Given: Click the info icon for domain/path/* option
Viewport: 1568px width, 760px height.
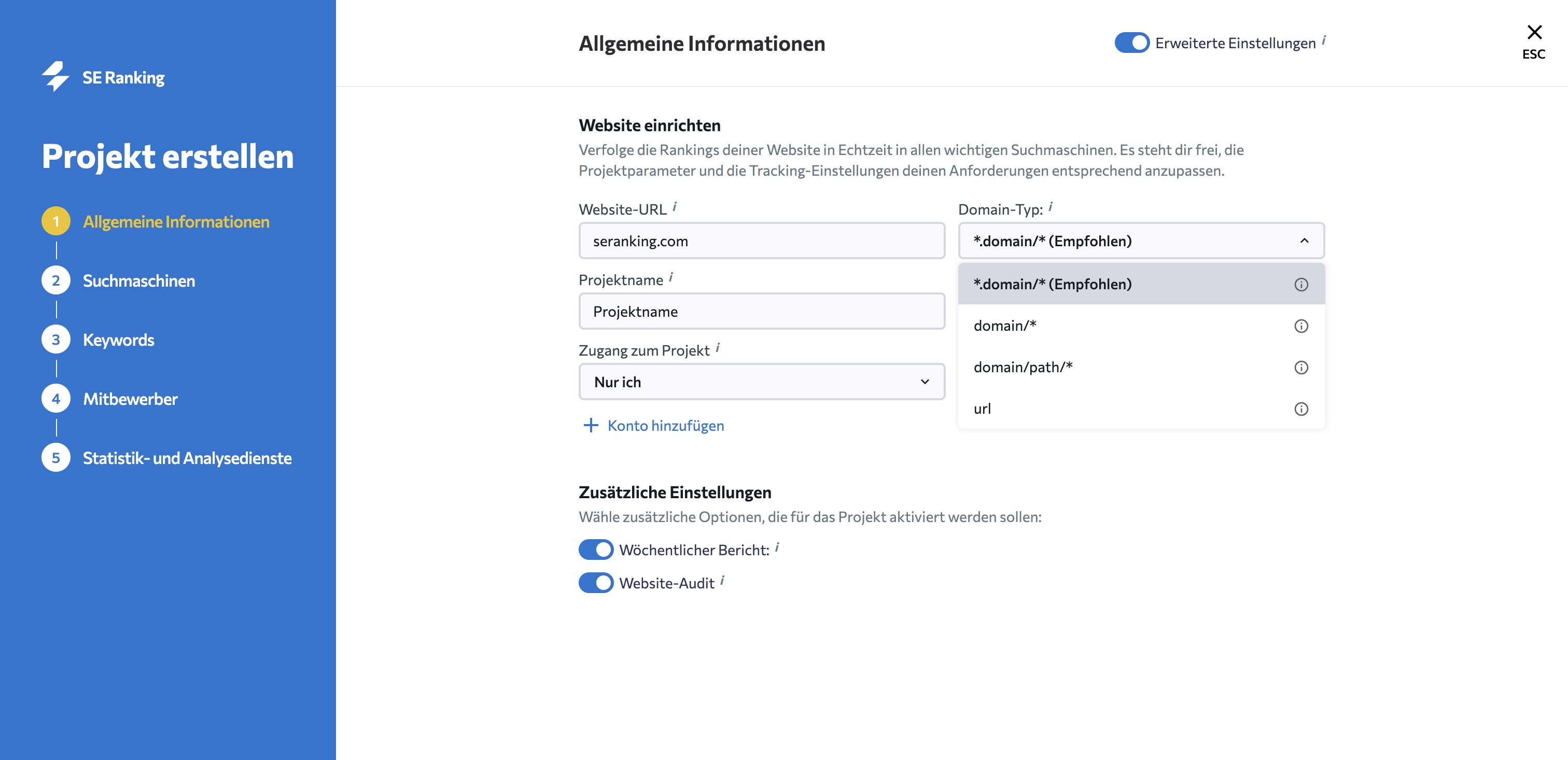Looking at the screenshot, I should click(1301, 368).
